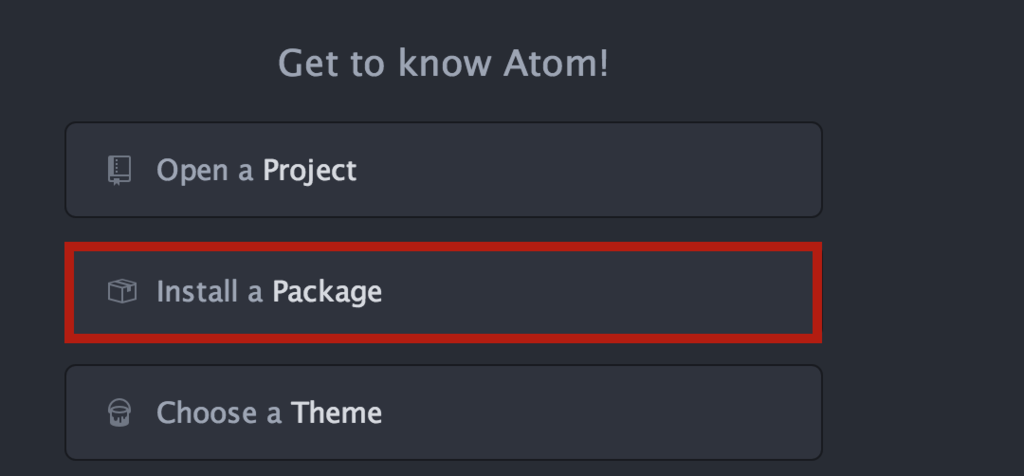Select the bold word Theme
Screen dimensions: 1024x476
336,413
